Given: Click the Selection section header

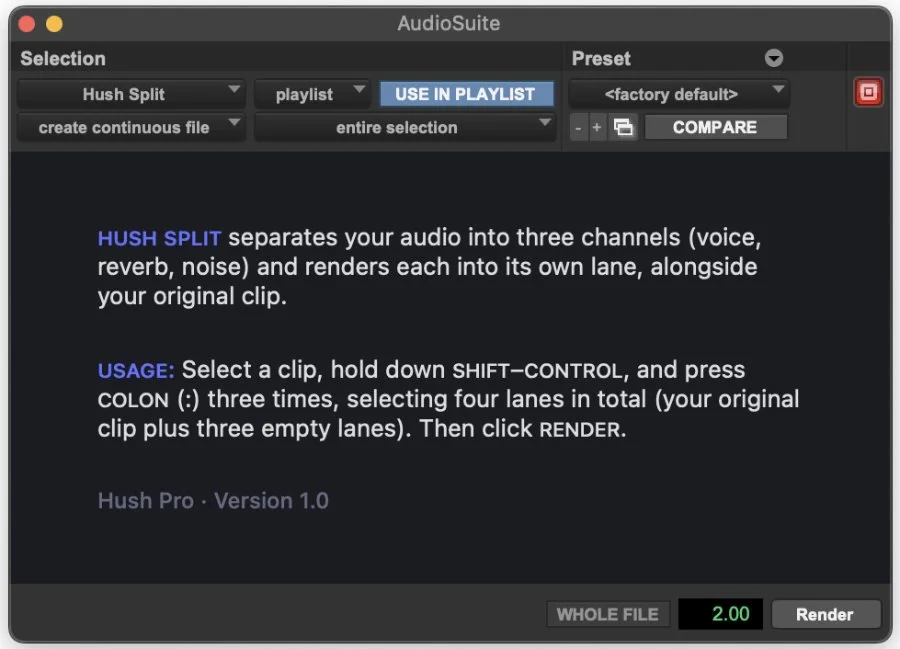Looking at the screenshot, I should coord(63,58).
